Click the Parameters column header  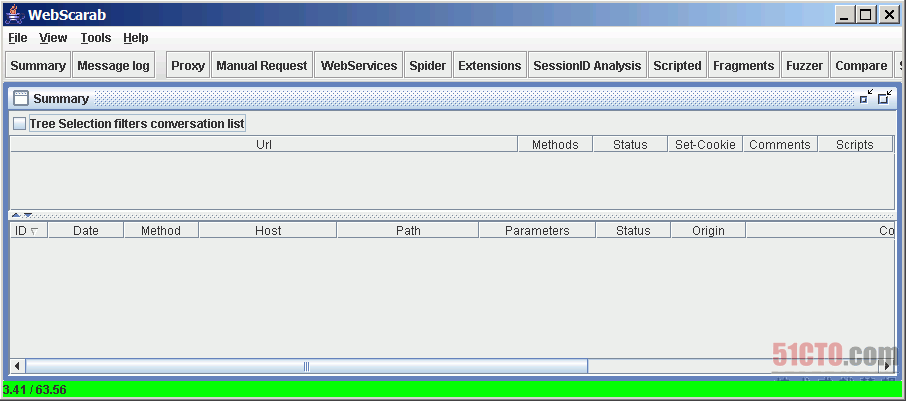tap(537, 231)
